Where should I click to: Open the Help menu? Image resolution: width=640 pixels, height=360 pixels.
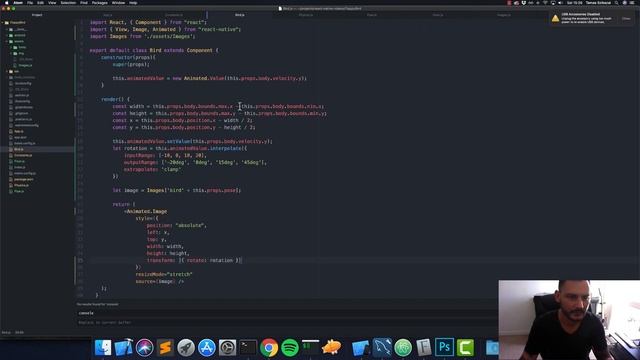coord(133,3)
